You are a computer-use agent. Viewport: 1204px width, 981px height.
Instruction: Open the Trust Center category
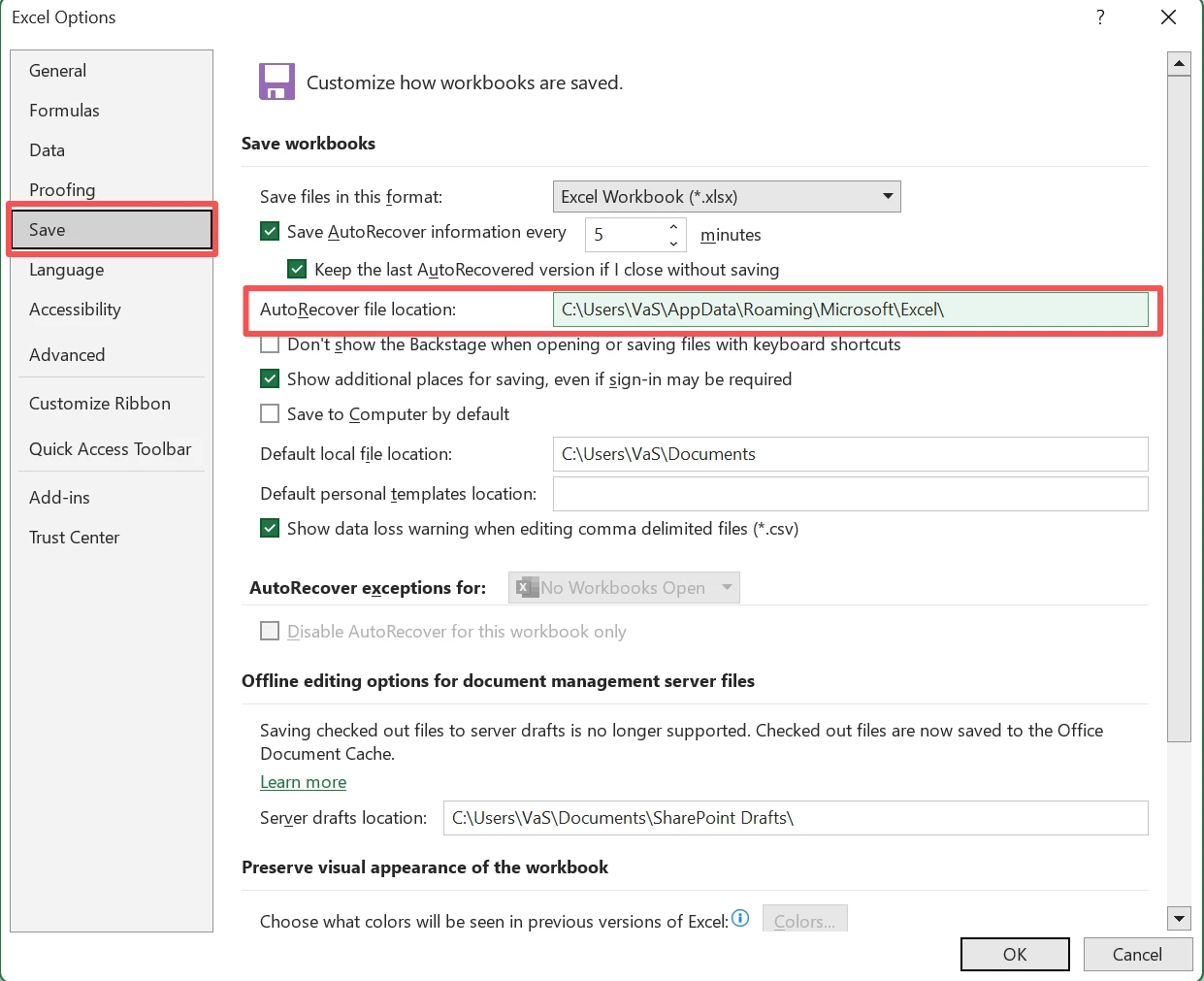tap(111, 538)
